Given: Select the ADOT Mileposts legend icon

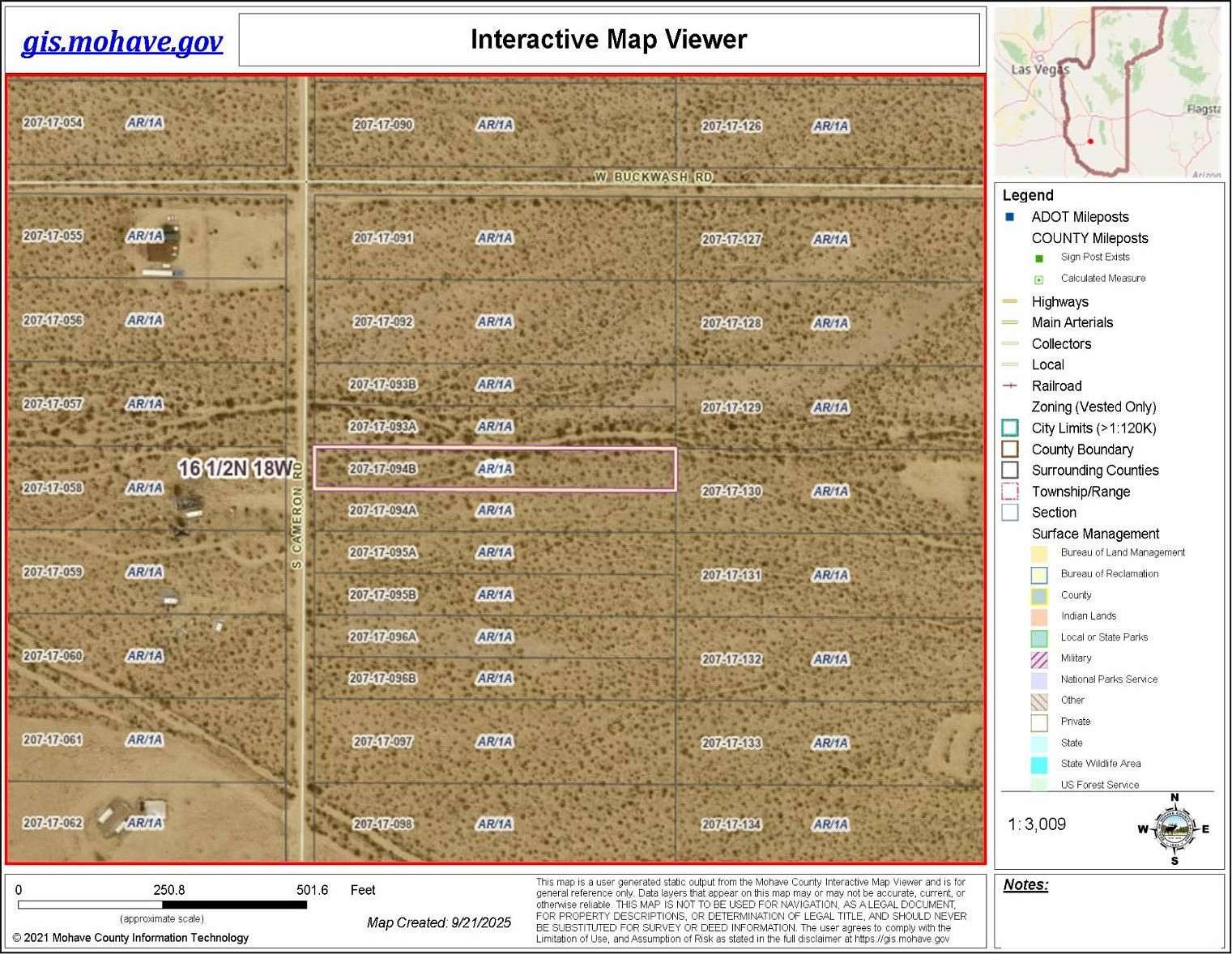Looking at the screenshot, I should pyautogui.click(x=1009, y=217).
